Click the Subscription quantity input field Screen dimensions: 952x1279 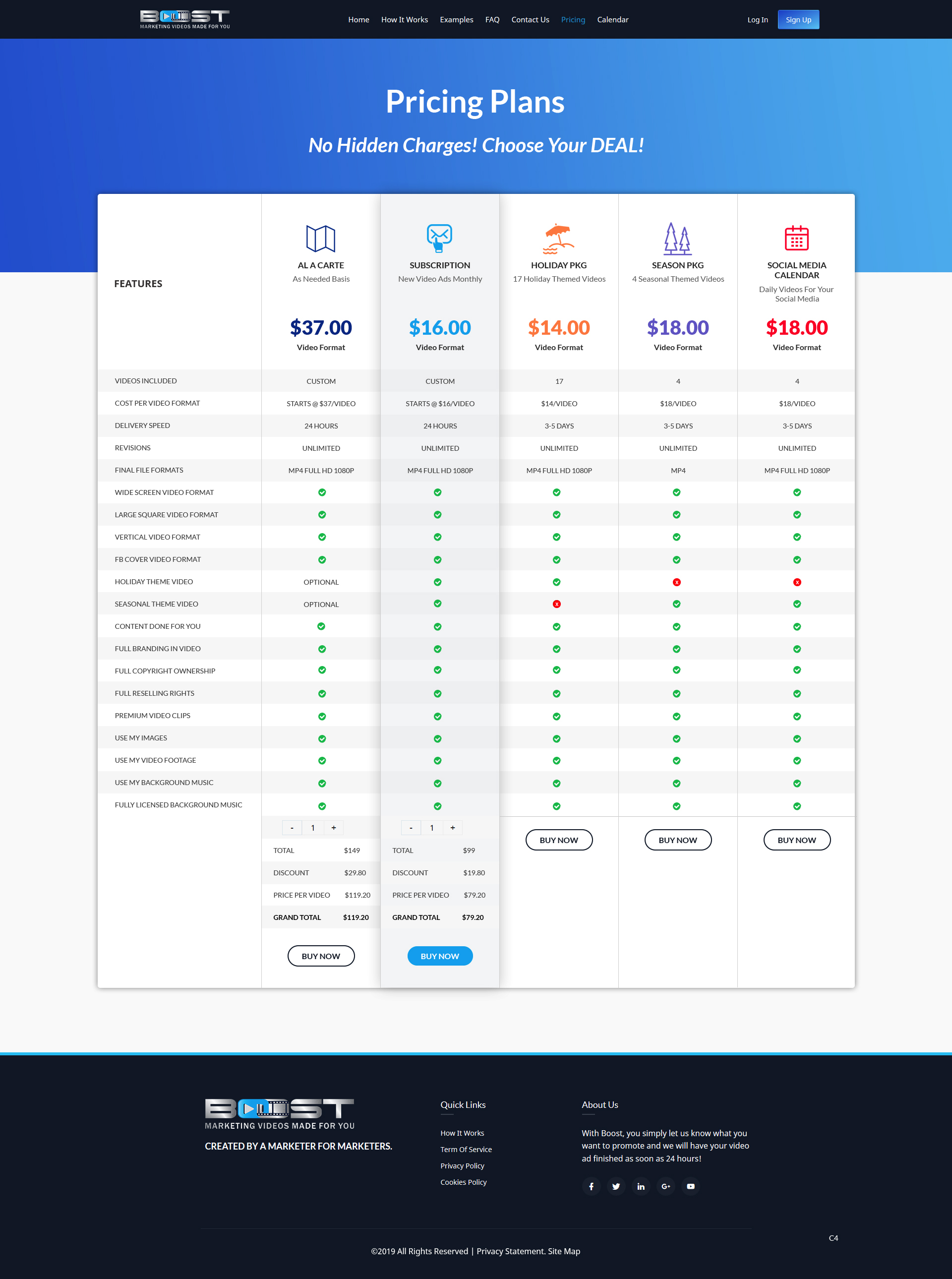pyautogui.click(x=432, y=828)
